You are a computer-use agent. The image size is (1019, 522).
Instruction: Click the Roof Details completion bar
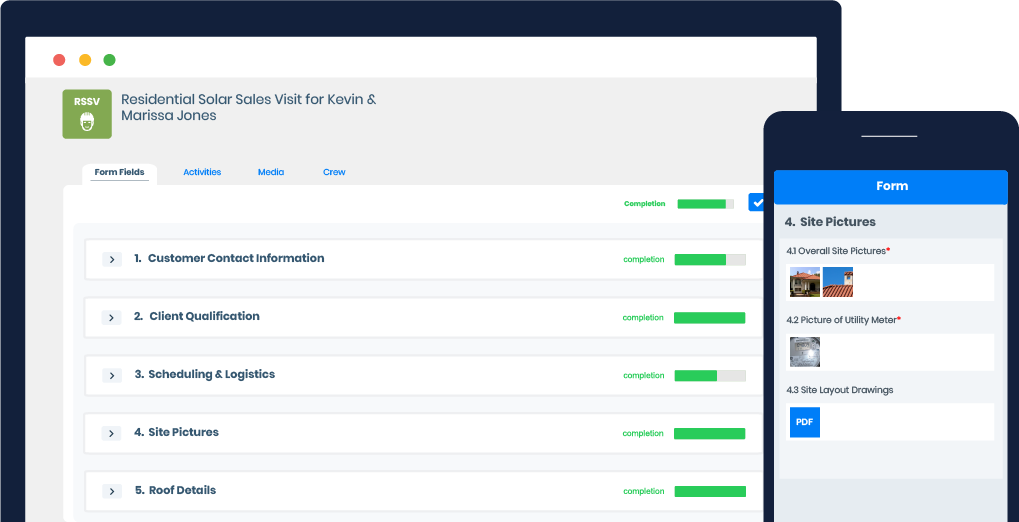click(x=710, y=491)
